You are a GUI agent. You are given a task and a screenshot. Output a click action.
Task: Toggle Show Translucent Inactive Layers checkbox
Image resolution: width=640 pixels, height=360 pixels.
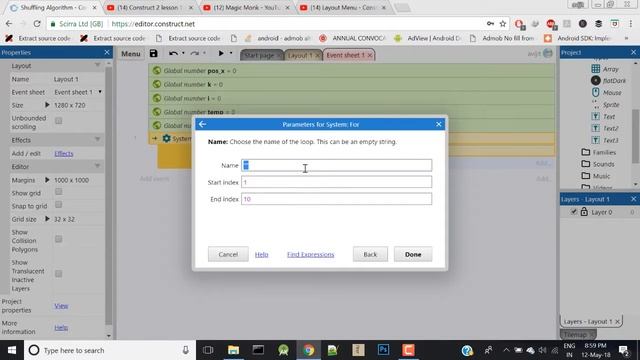58,274
